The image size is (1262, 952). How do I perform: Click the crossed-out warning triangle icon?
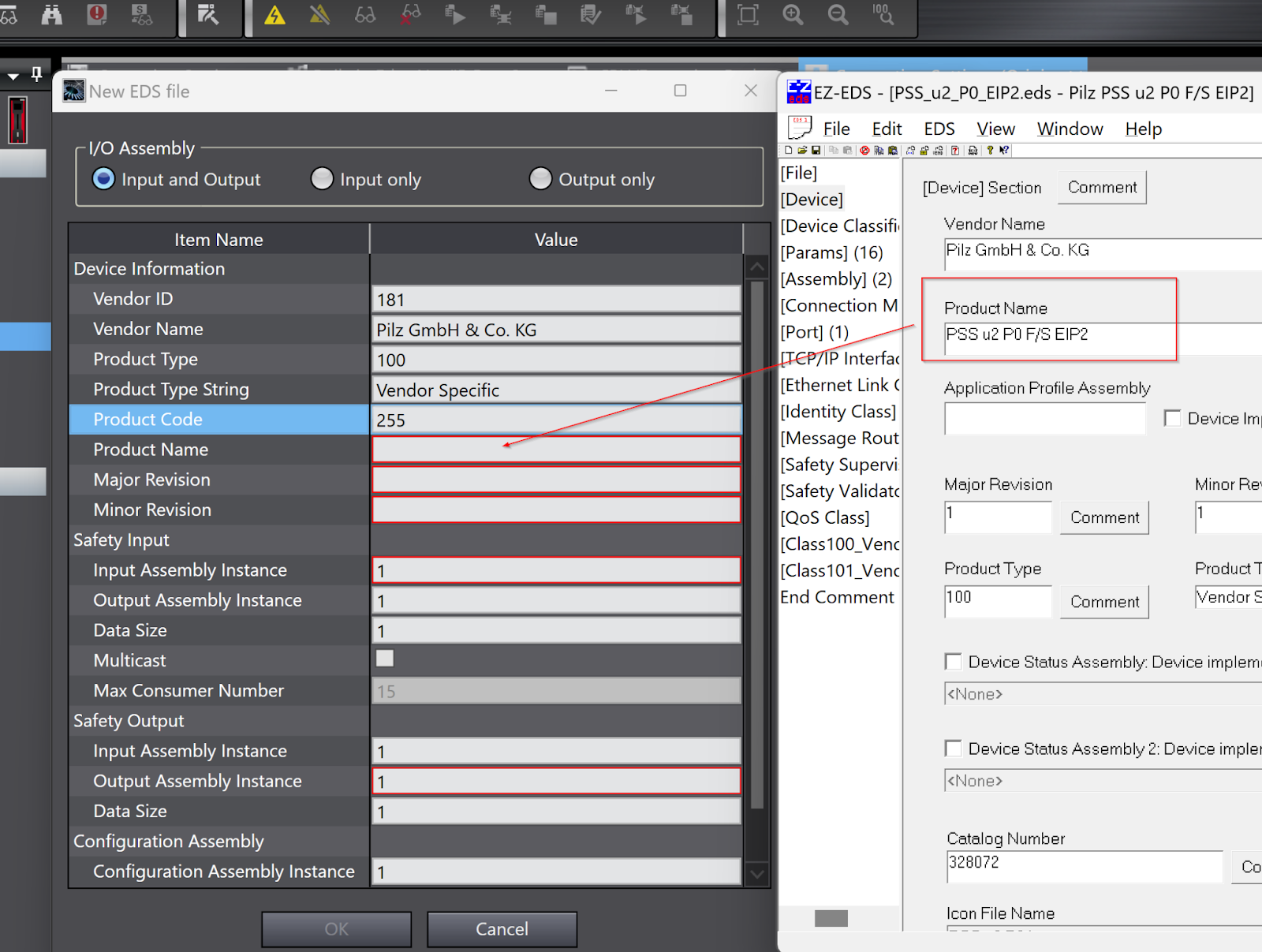tap(319, 13)
